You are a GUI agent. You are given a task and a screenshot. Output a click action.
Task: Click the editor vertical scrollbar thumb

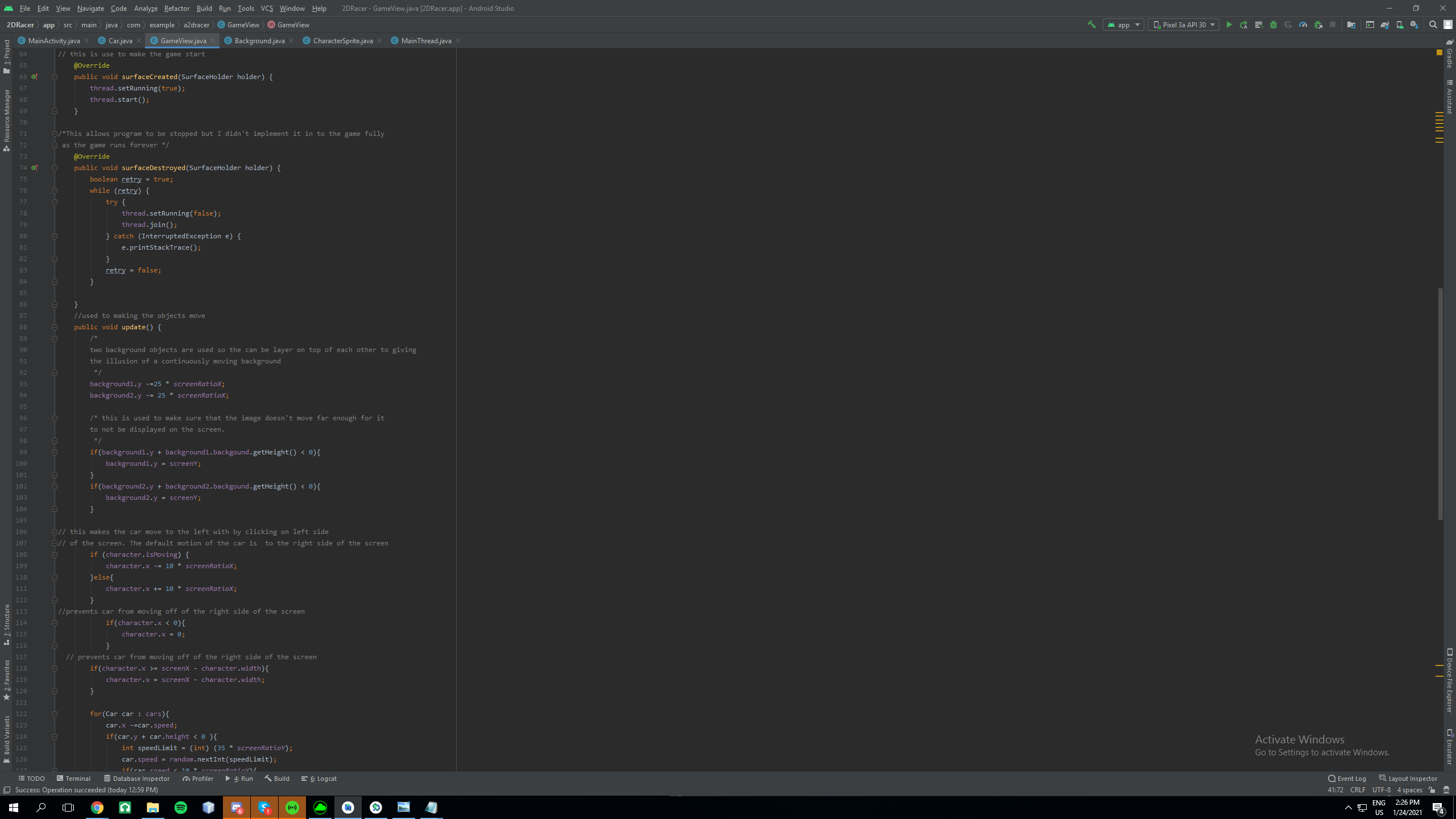click(x=1440, y=404)
